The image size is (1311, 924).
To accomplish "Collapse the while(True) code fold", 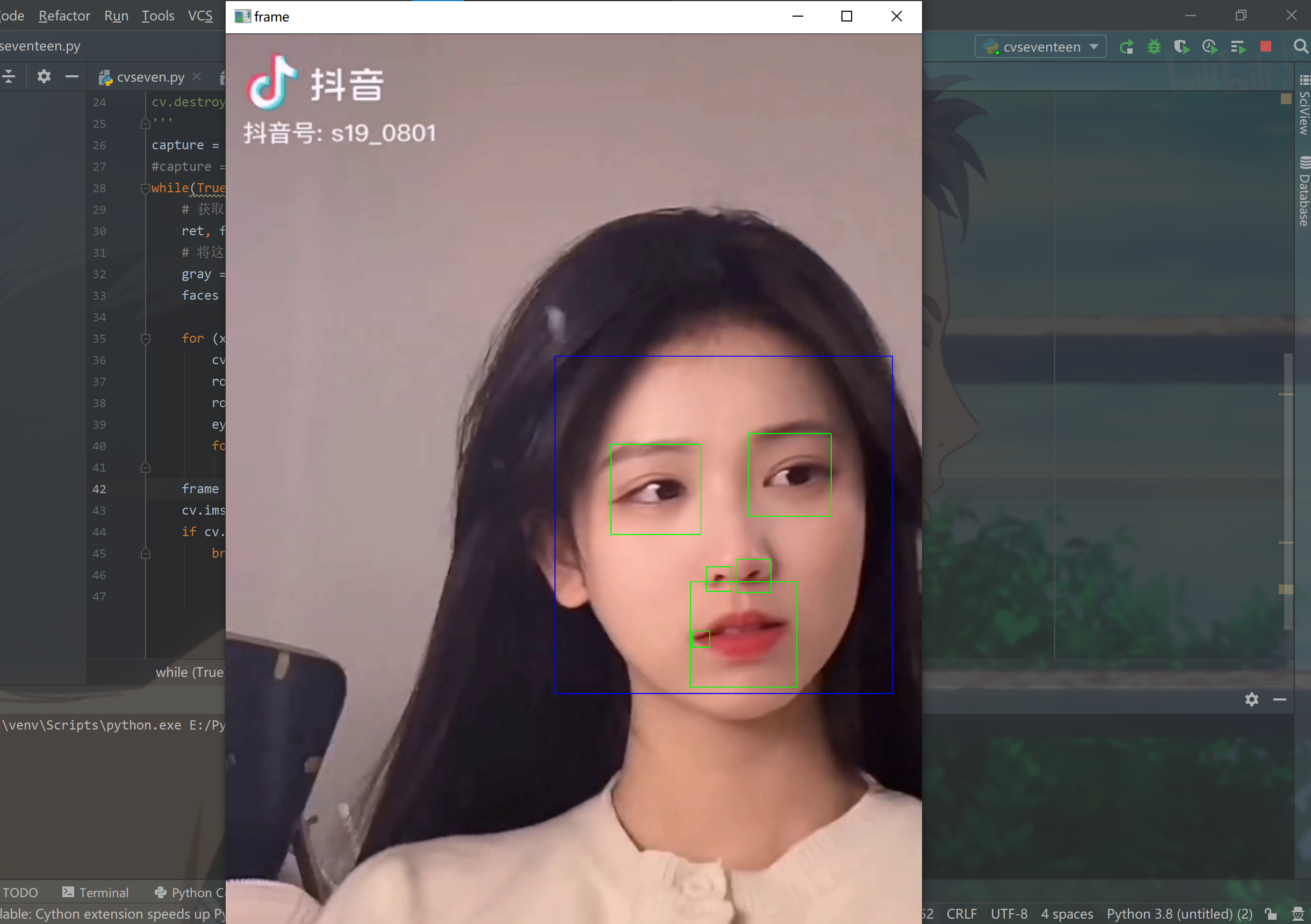I will point(145,189).
